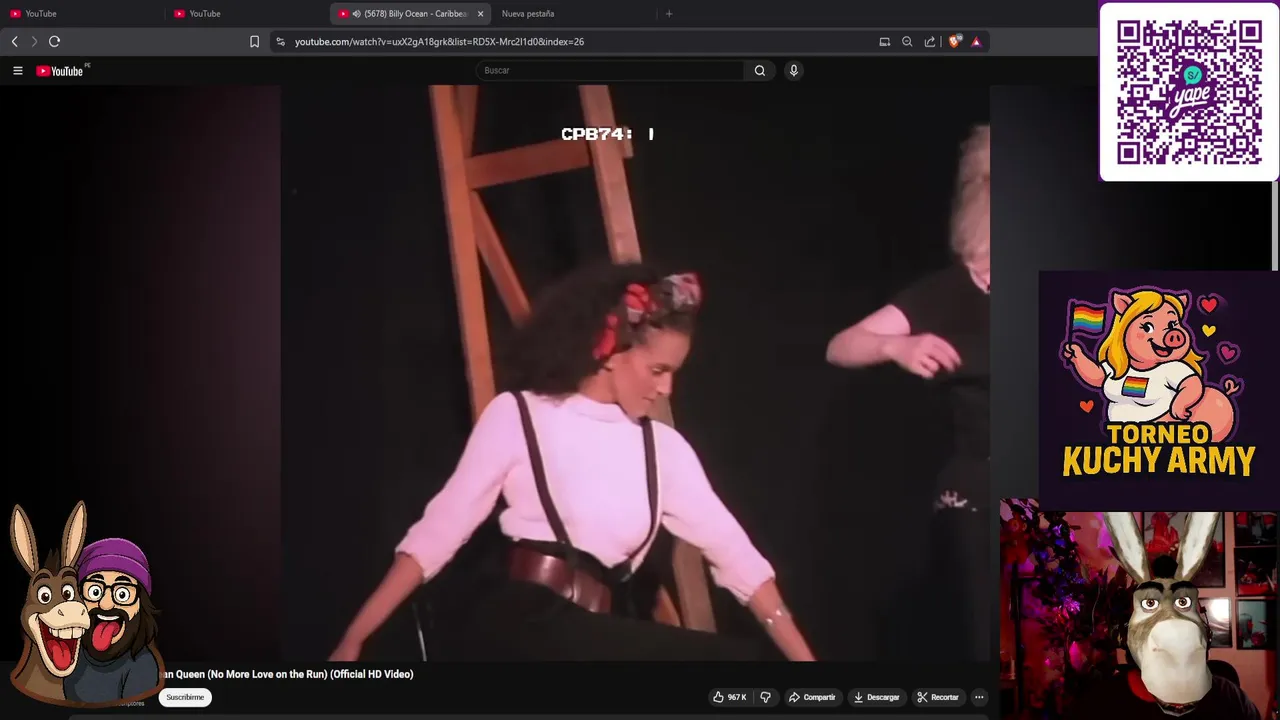Image resolution: width=1280 pixels, height=720 pixels.
Task: Switch to the second YouTube tab
Action: click(x=246, y=13)
